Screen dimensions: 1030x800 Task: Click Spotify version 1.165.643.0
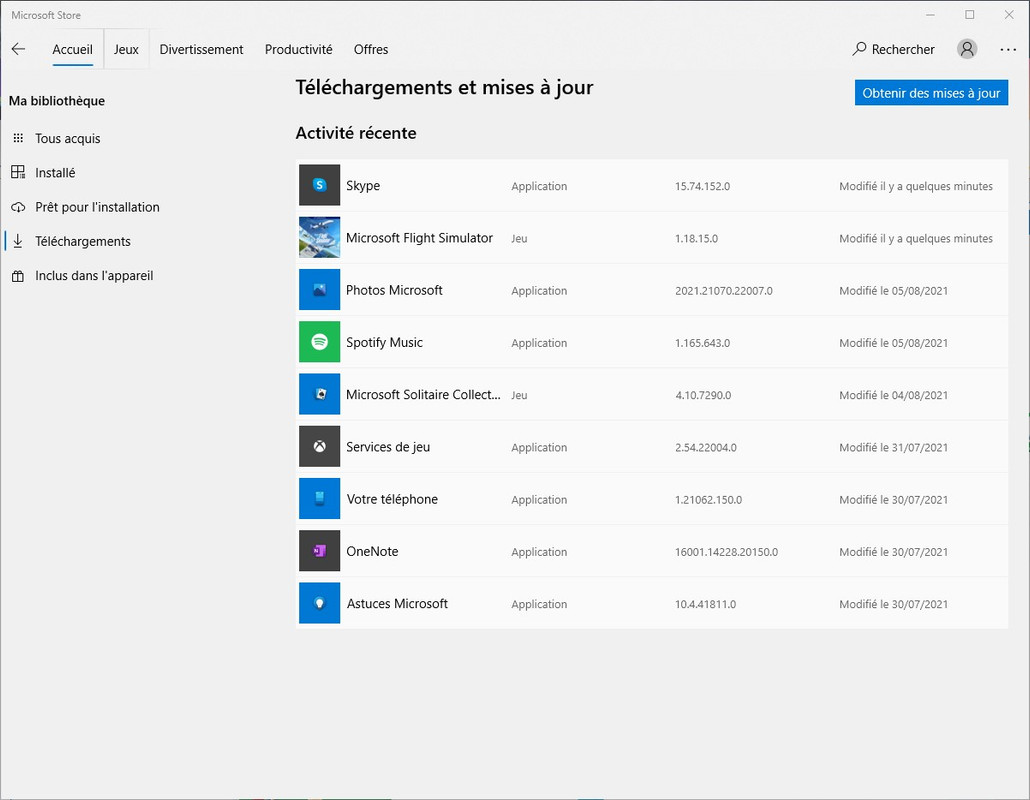pyautogui.click(x=702, y=343)
